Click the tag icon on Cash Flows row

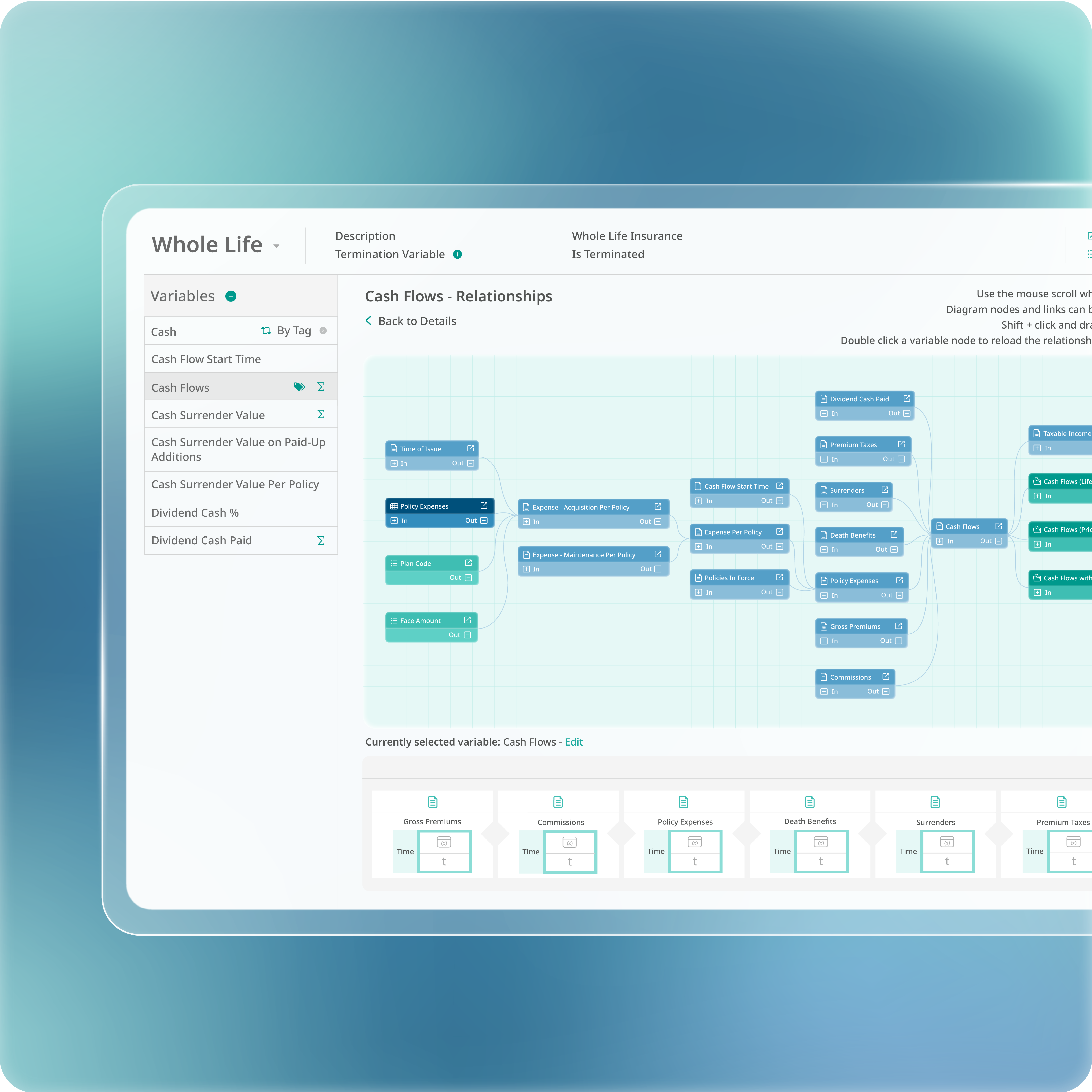300,387
